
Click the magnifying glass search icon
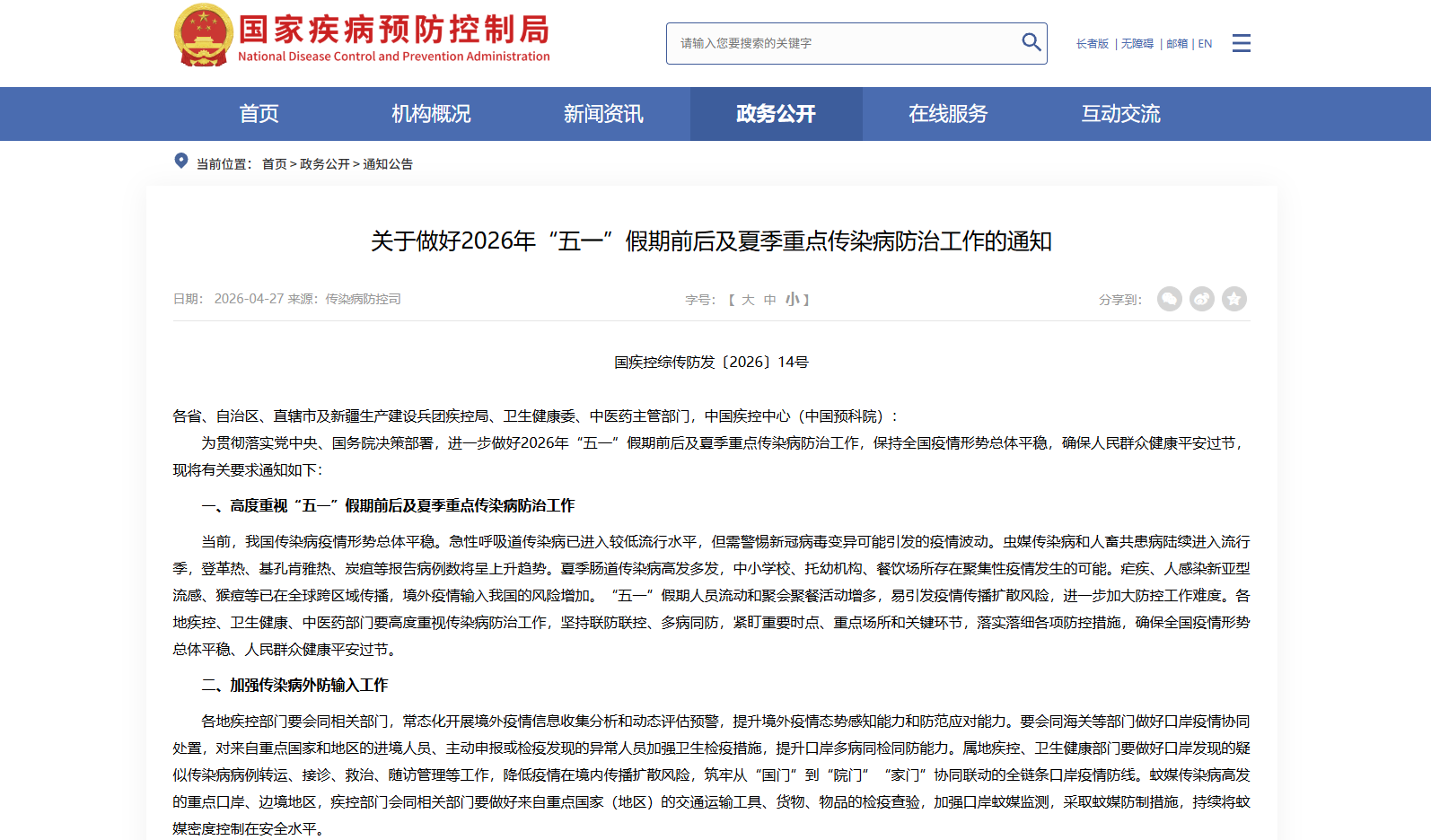tap(1031, 42)
